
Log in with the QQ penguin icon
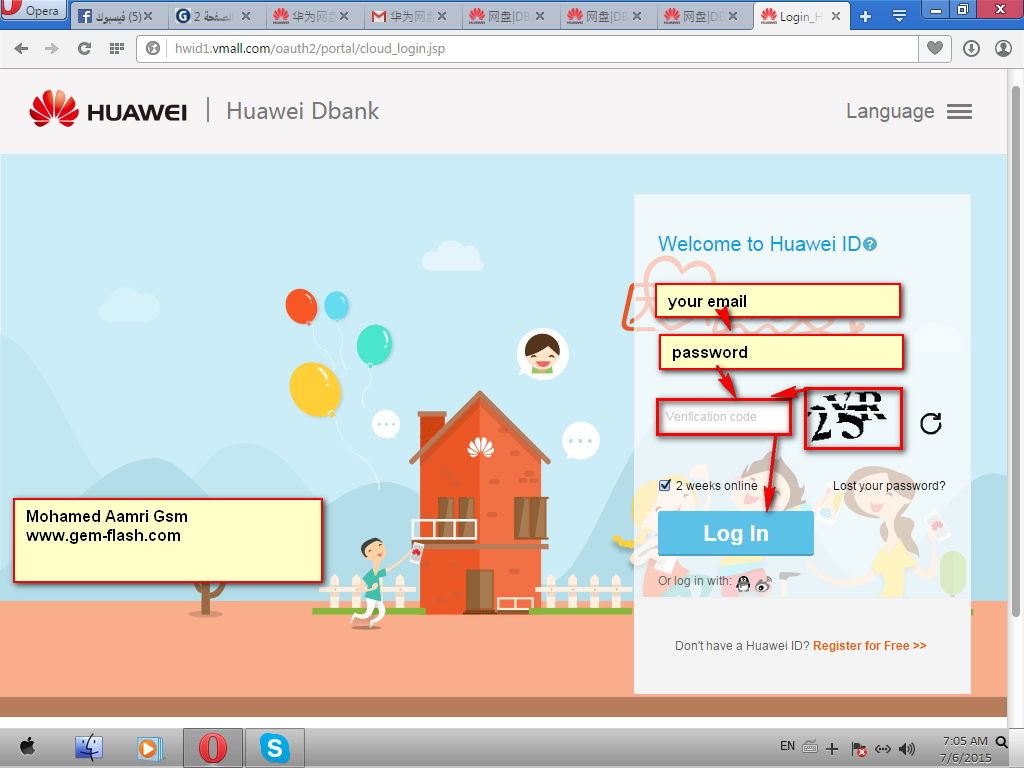pyautogui.click(x=743, y=583)
